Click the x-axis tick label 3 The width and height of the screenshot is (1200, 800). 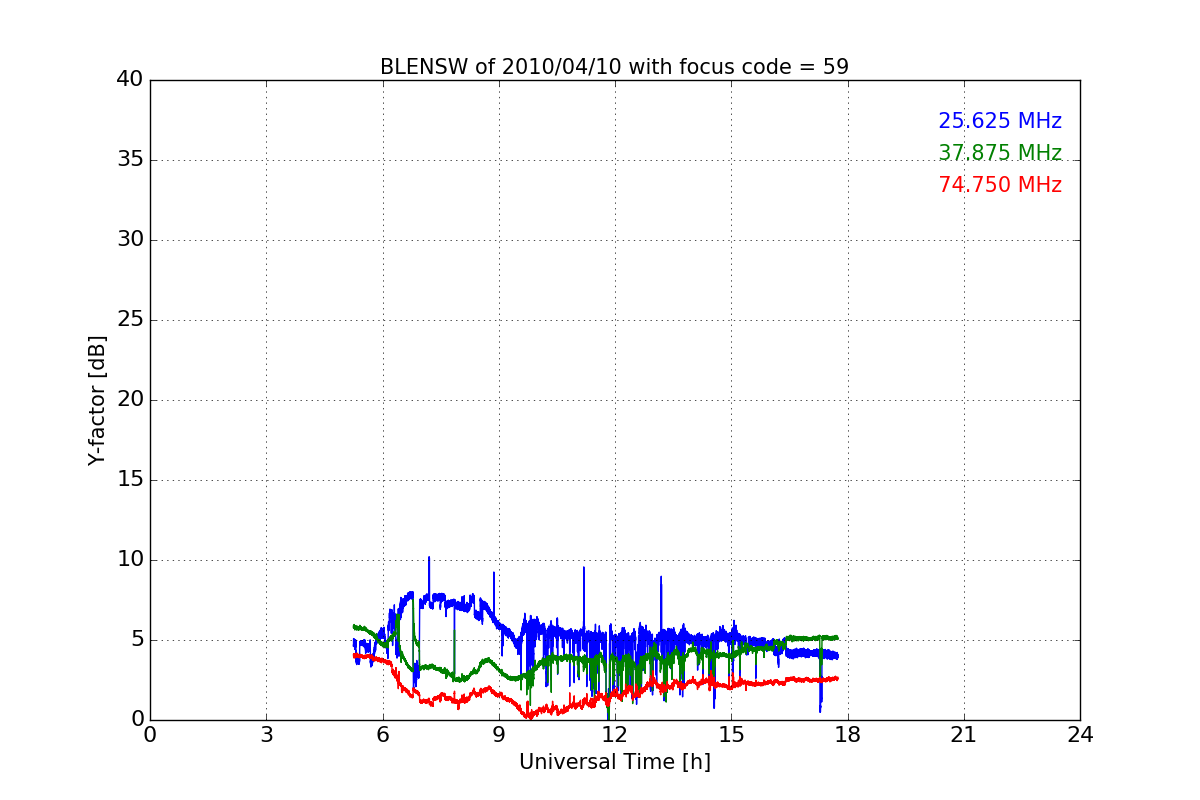[x=266, y=735]
